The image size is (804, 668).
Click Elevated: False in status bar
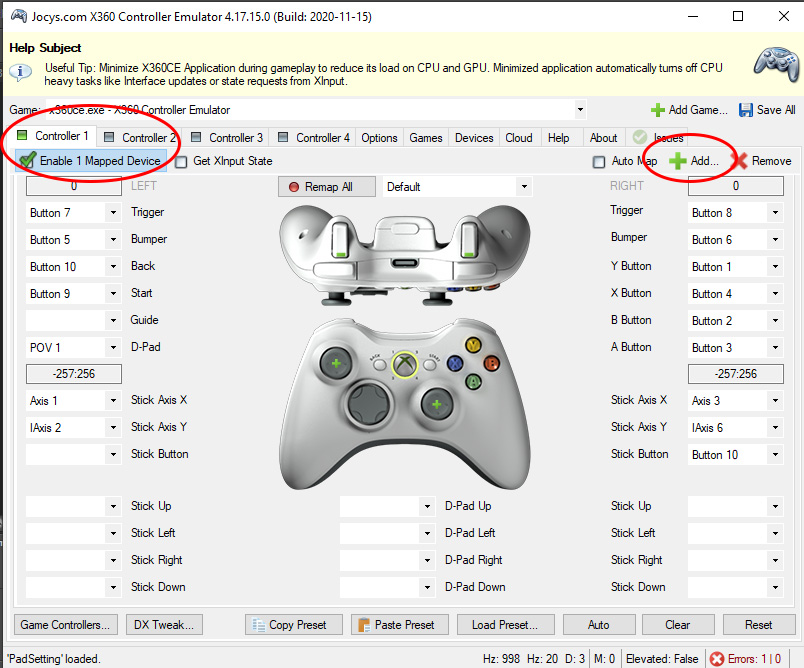point(662,659)
